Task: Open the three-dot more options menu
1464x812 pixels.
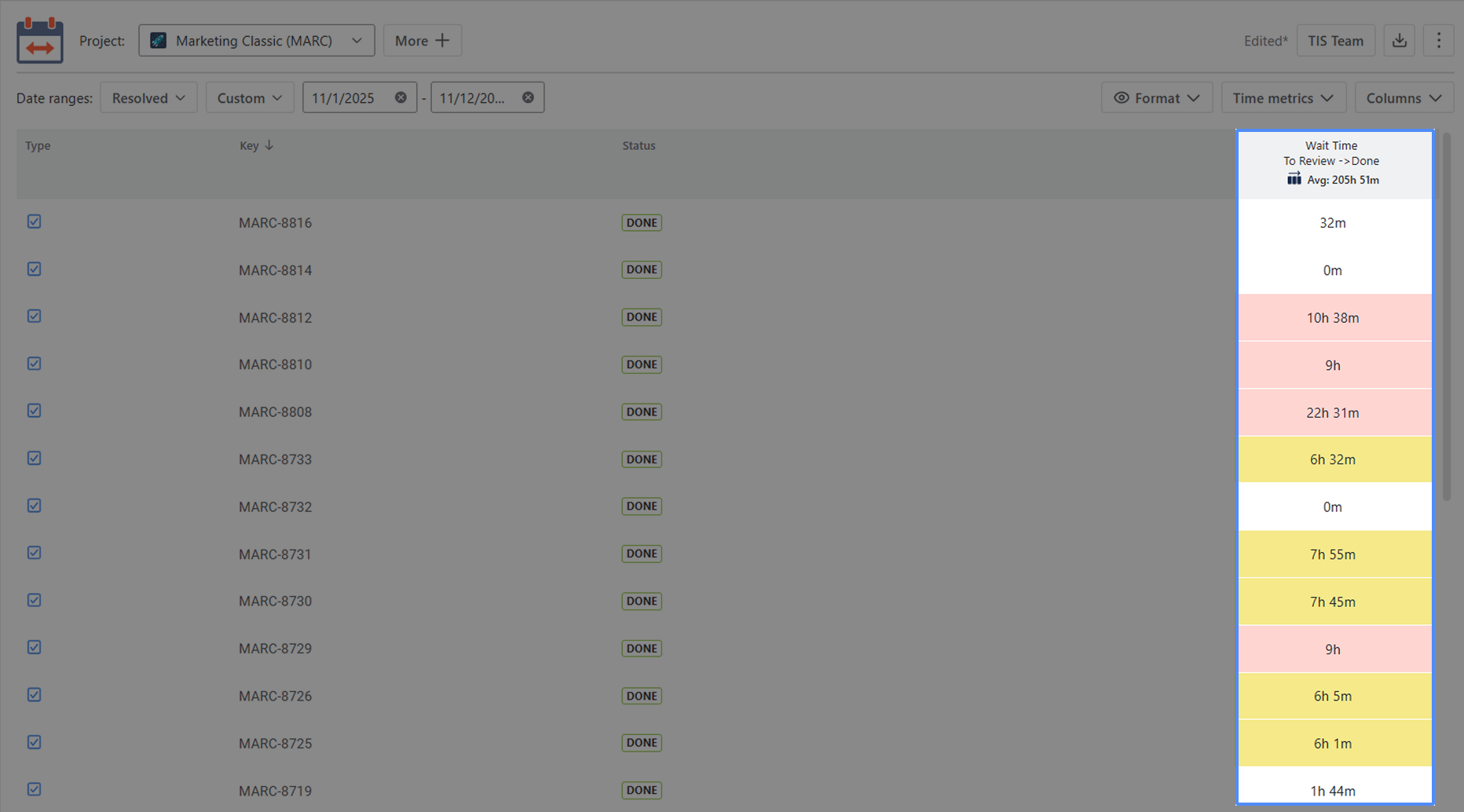Action: click(x=1439, y=41)
